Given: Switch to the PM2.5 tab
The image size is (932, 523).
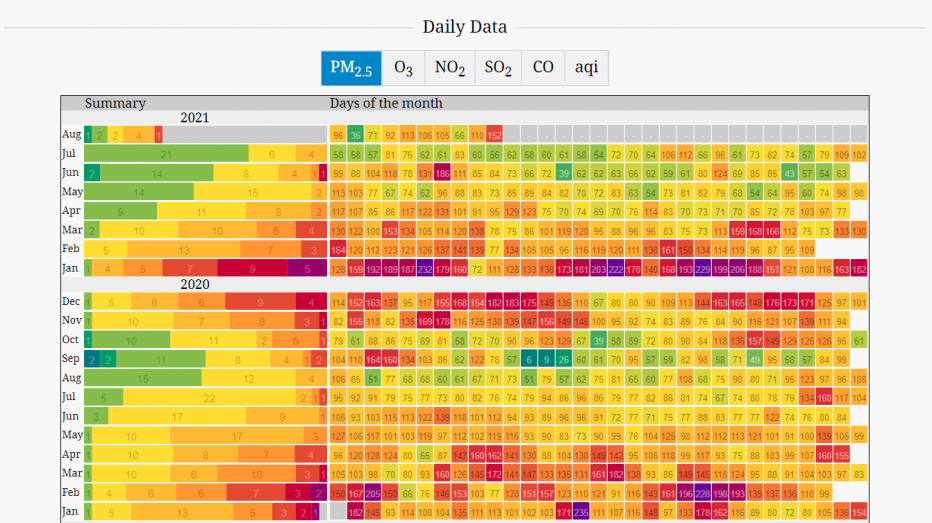Looking at the screenshot, I should coord(351,68).
